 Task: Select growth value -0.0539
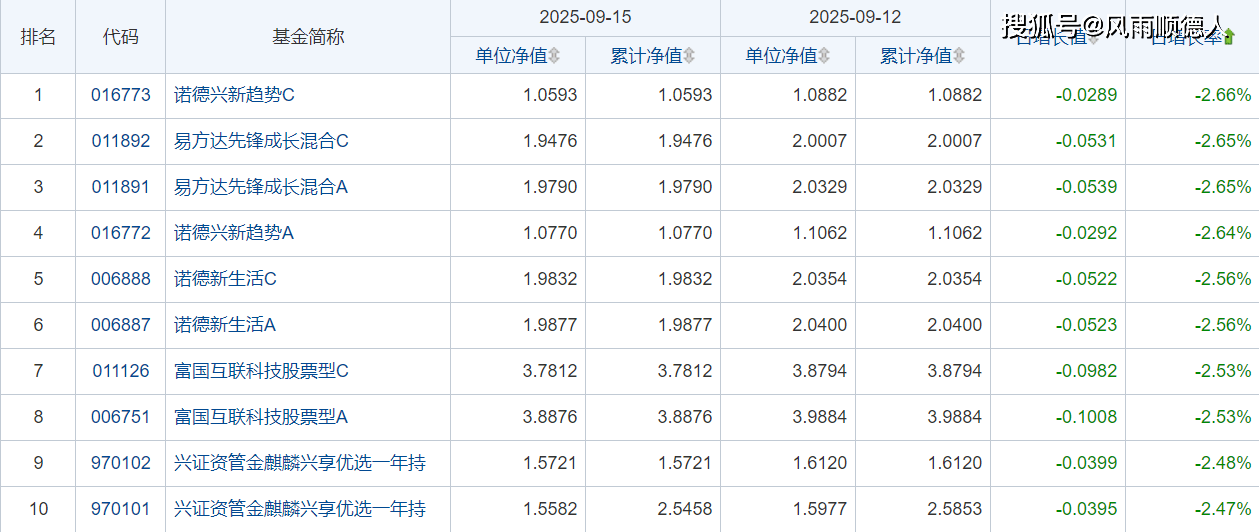pyautogui.click(x=1086, y=187)
